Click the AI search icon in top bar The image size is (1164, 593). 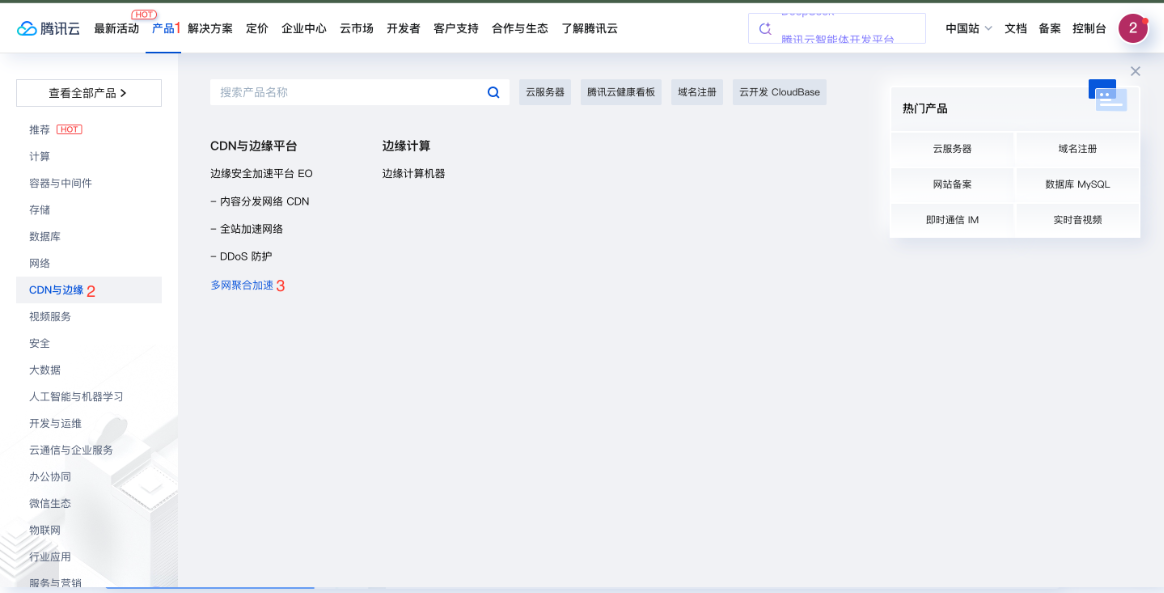click(766, 29)
